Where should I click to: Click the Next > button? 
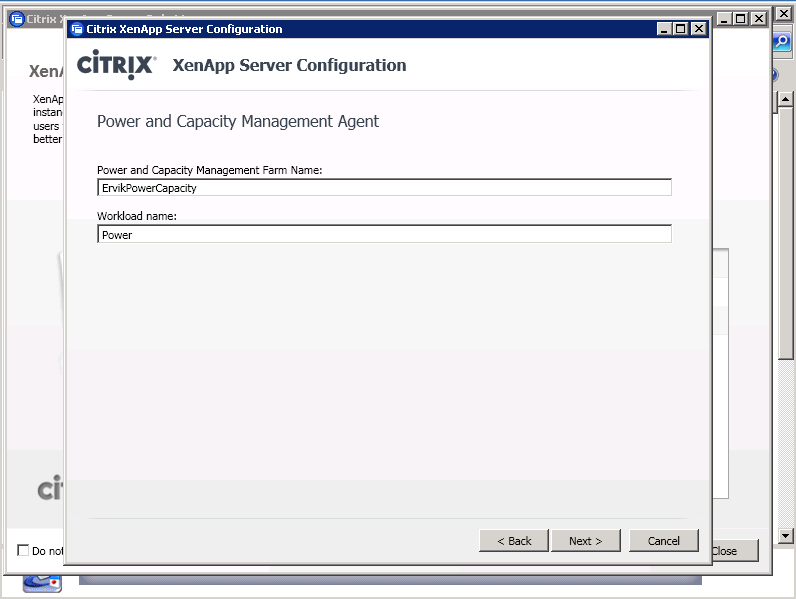pyautogui.click(x=585, y=541)
